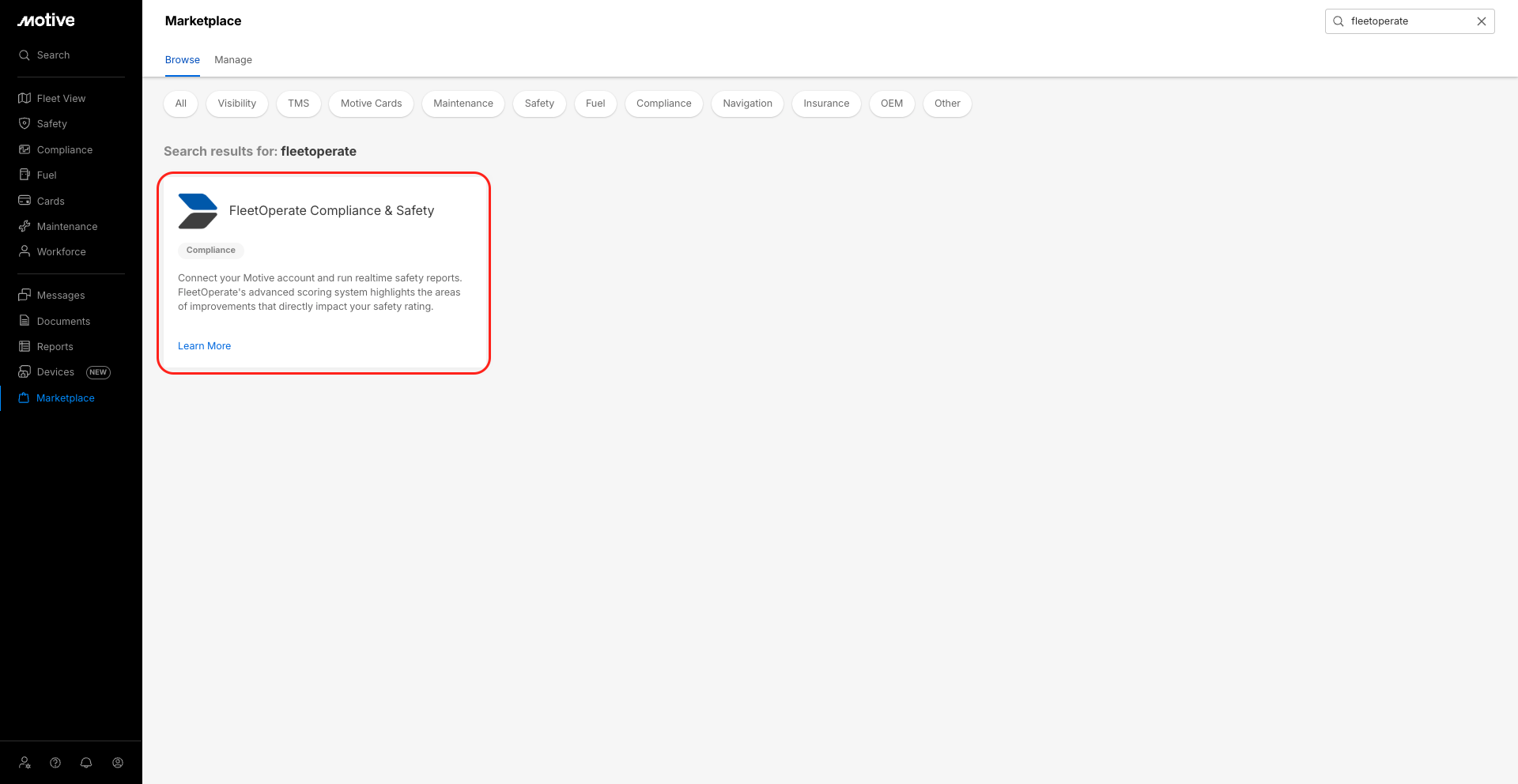Viewport: 1518px width, 784px height.
Task: Click Learn More on FleetOperate card
Action: tap(204, 346)
